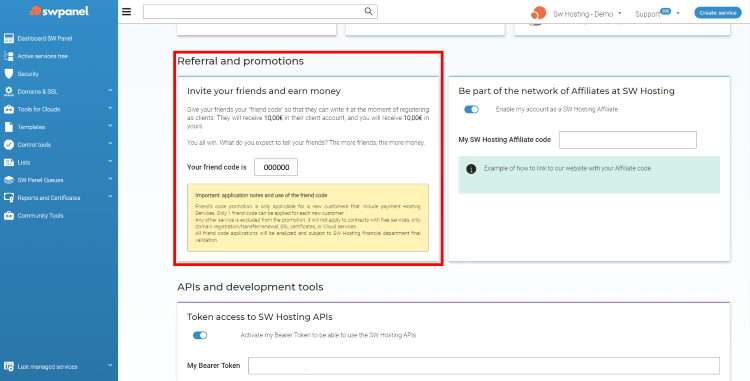The width and height of the screenshot is (750, 381).
Task: Open the Sw Hosting - Demo account dropdown
Action: pyautogui.click(x=587, y=14)
